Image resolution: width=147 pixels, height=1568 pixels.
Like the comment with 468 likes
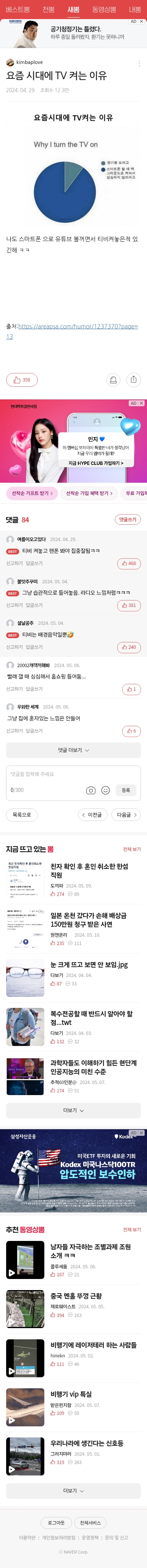[129, 564]
